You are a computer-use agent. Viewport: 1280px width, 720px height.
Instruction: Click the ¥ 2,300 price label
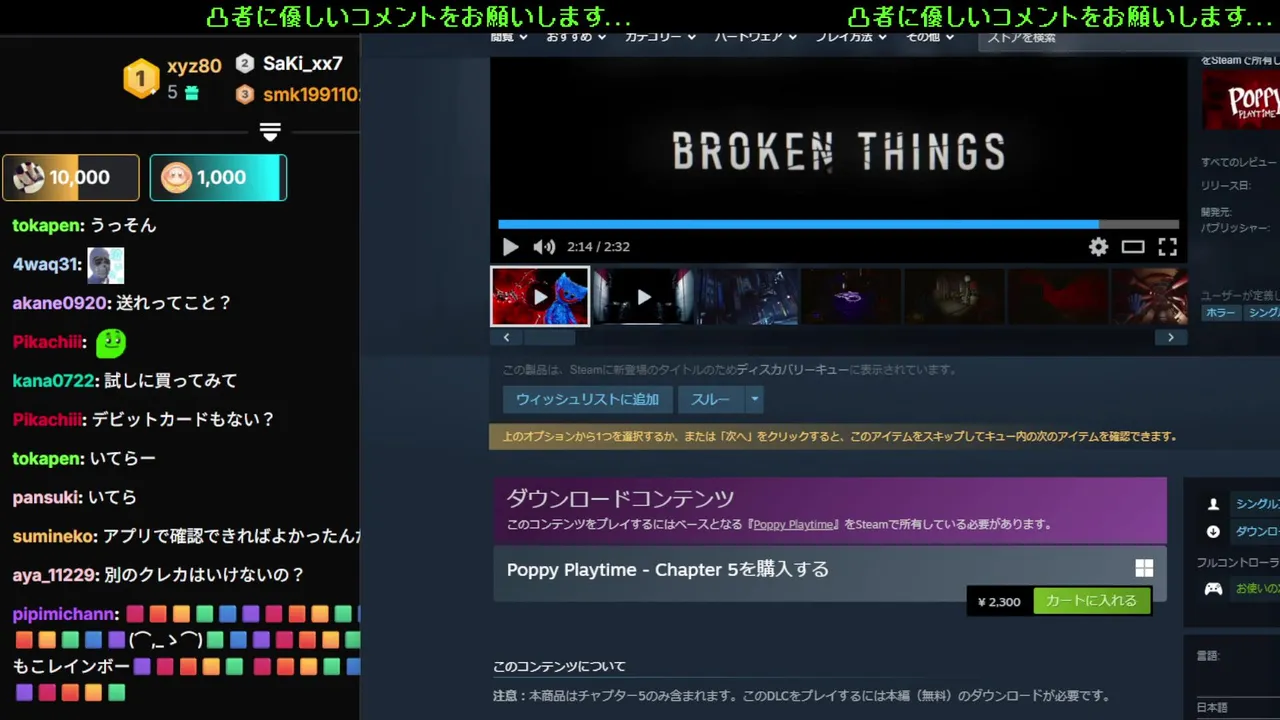coord(999,602)
